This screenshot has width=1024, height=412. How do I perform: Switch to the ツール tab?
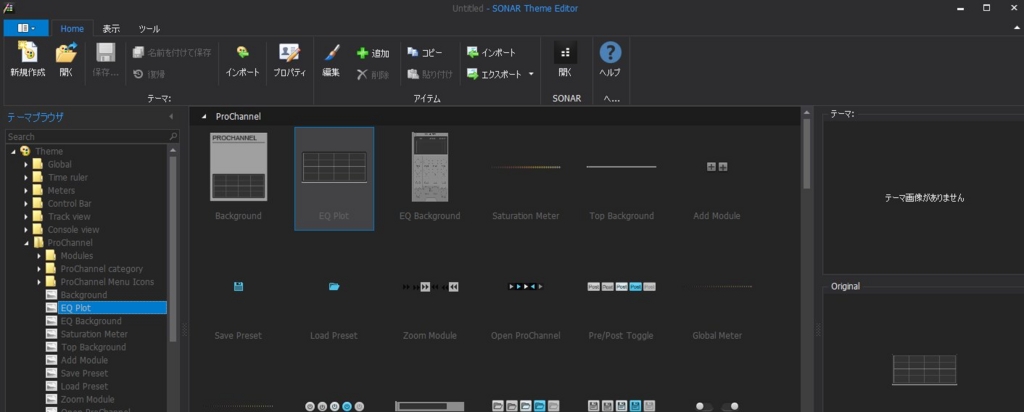point(148,29)
